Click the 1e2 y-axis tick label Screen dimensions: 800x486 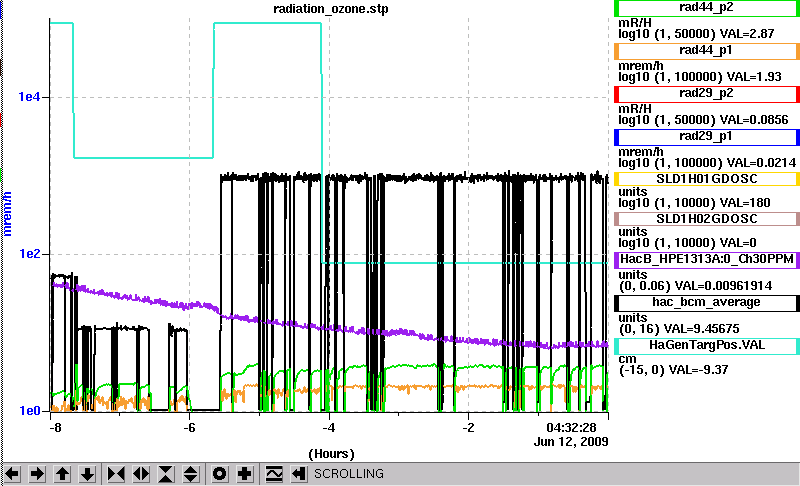coord(29,253)
